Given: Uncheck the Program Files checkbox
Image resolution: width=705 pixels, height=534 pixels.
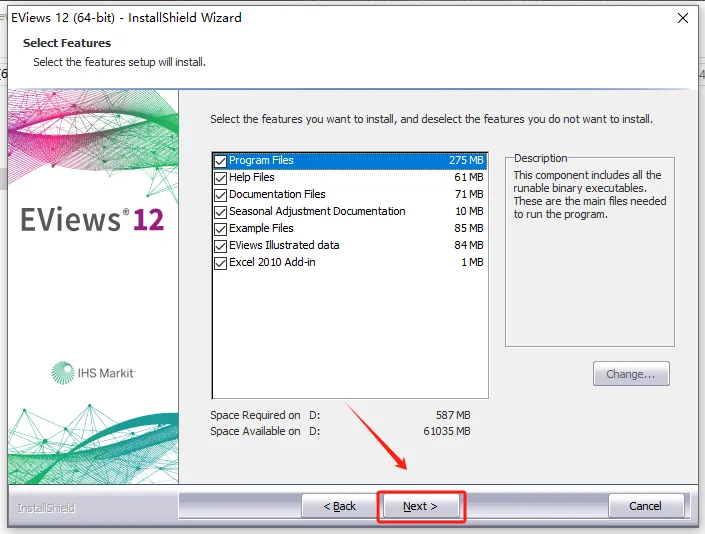Looking at the screenshot, I should 220,161.
